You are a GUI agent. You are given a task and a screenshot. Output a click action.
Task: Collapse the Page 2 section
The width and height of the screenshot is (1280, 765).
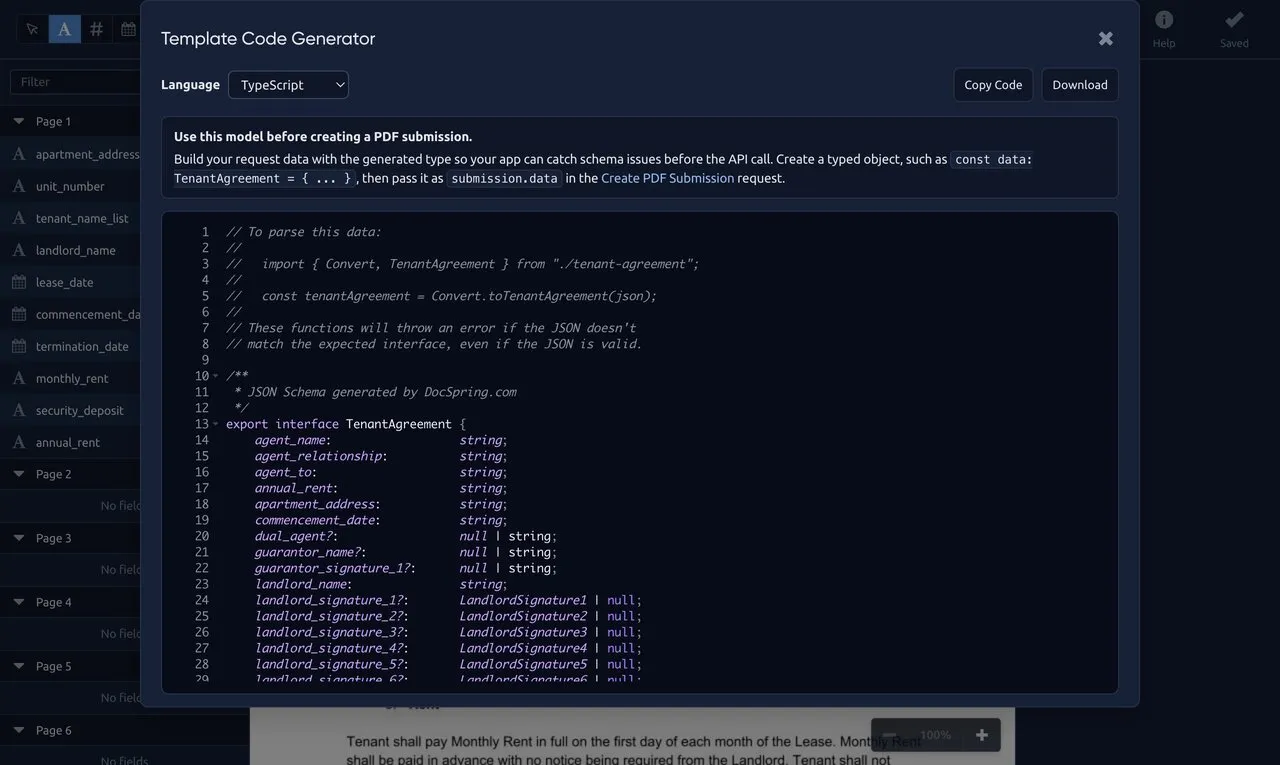pyautogui.click(x=19, y=474)
